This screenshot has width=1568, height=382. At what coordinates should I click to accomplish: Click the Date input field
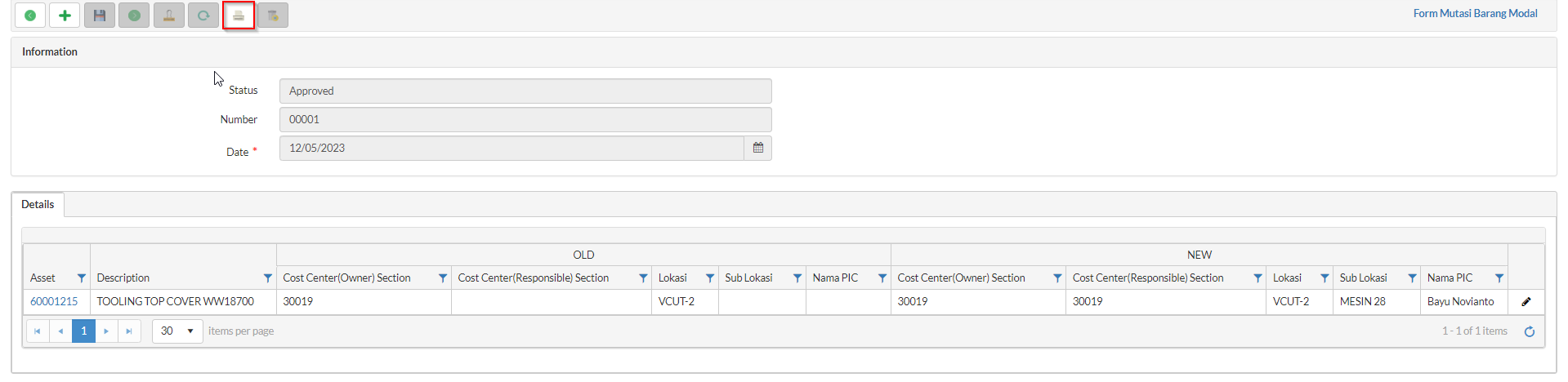(x=511, y=148)
